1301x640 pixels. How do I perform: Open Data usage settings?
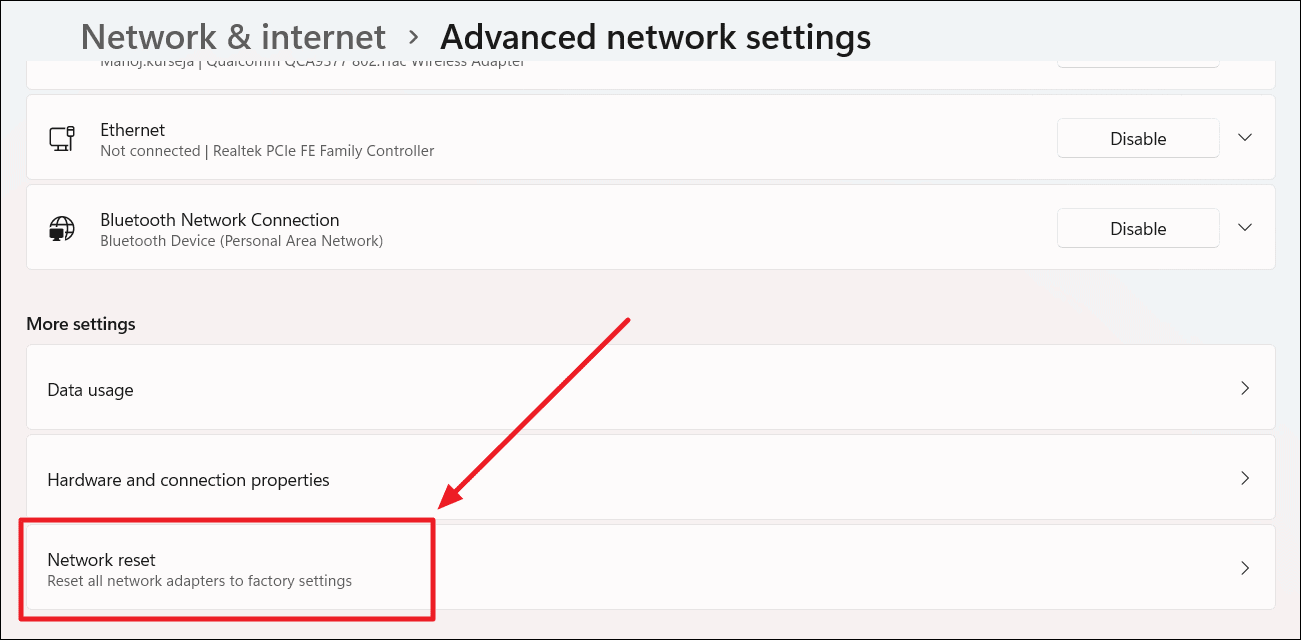(400, 388)
